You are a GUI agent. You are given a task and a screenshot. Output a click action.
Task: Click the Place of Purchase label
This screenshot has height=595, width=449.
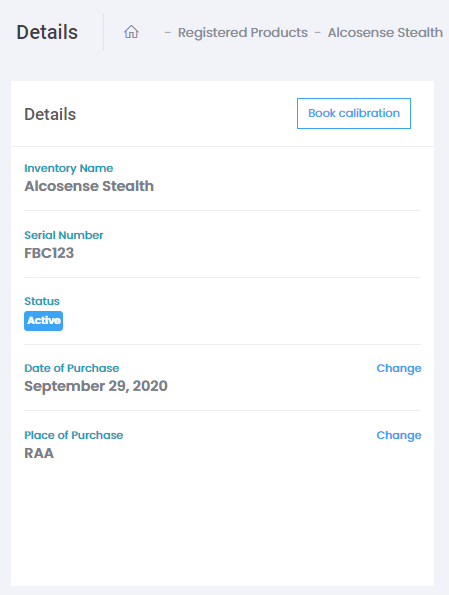(x=74, y=435)
